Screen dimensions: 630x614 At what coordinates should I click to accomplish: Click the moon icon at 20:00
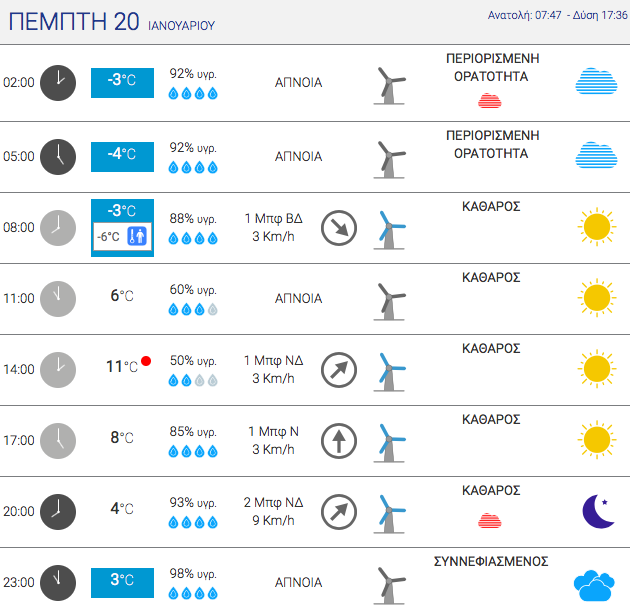(598, 511)
